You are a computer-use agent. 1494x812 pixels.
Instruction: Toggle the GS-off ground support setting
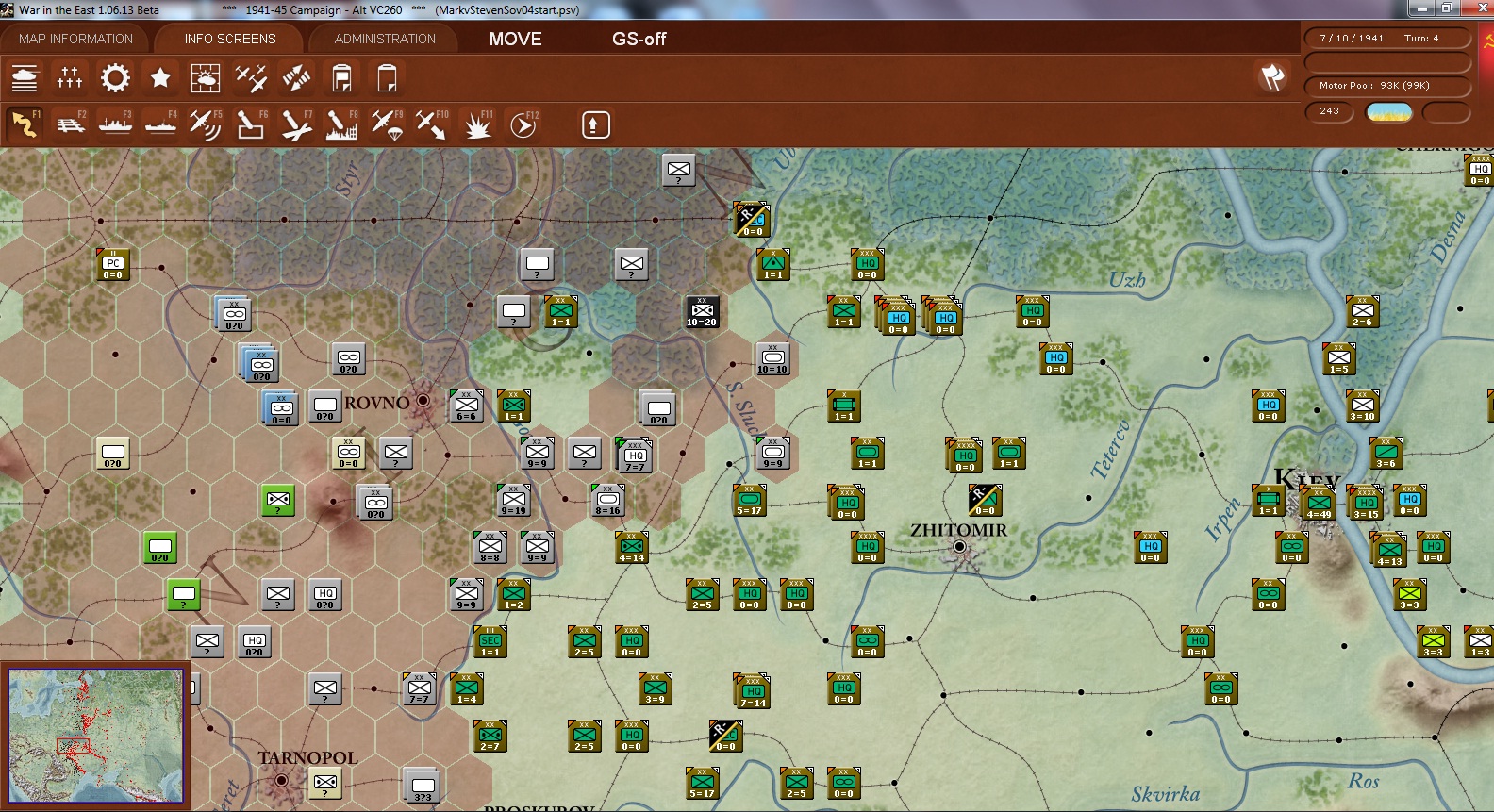(x=639, y=39)
